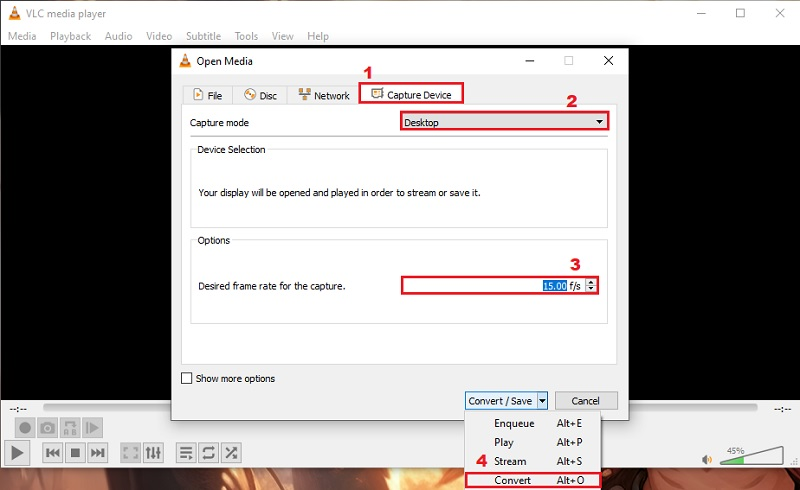Click the frame-by-frame button

pyautogui.click(x=92, y=428)
